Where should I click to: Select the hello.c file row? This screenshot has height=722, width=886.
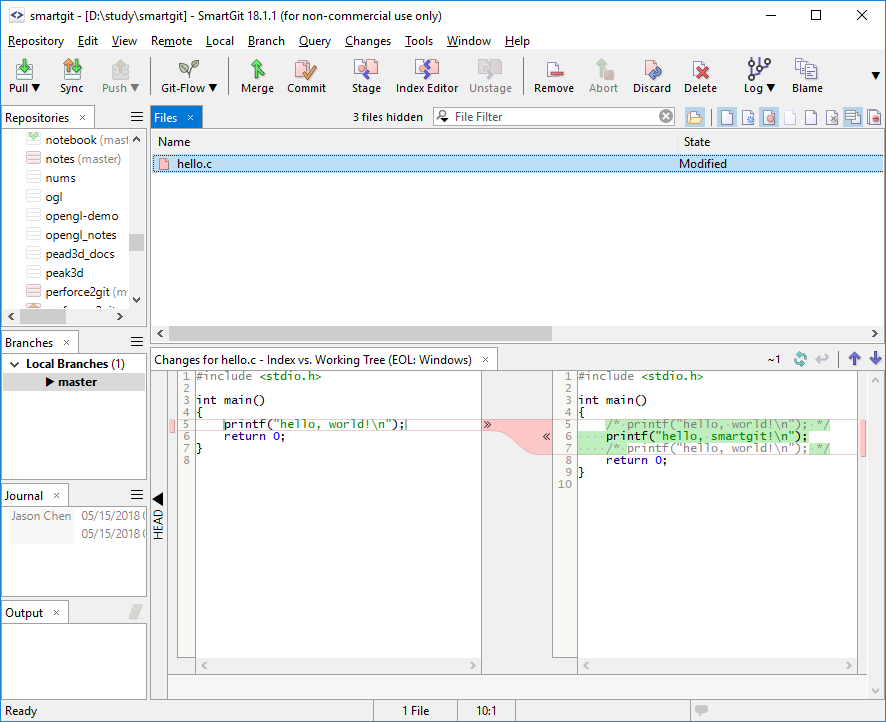(x=518, y=164)
